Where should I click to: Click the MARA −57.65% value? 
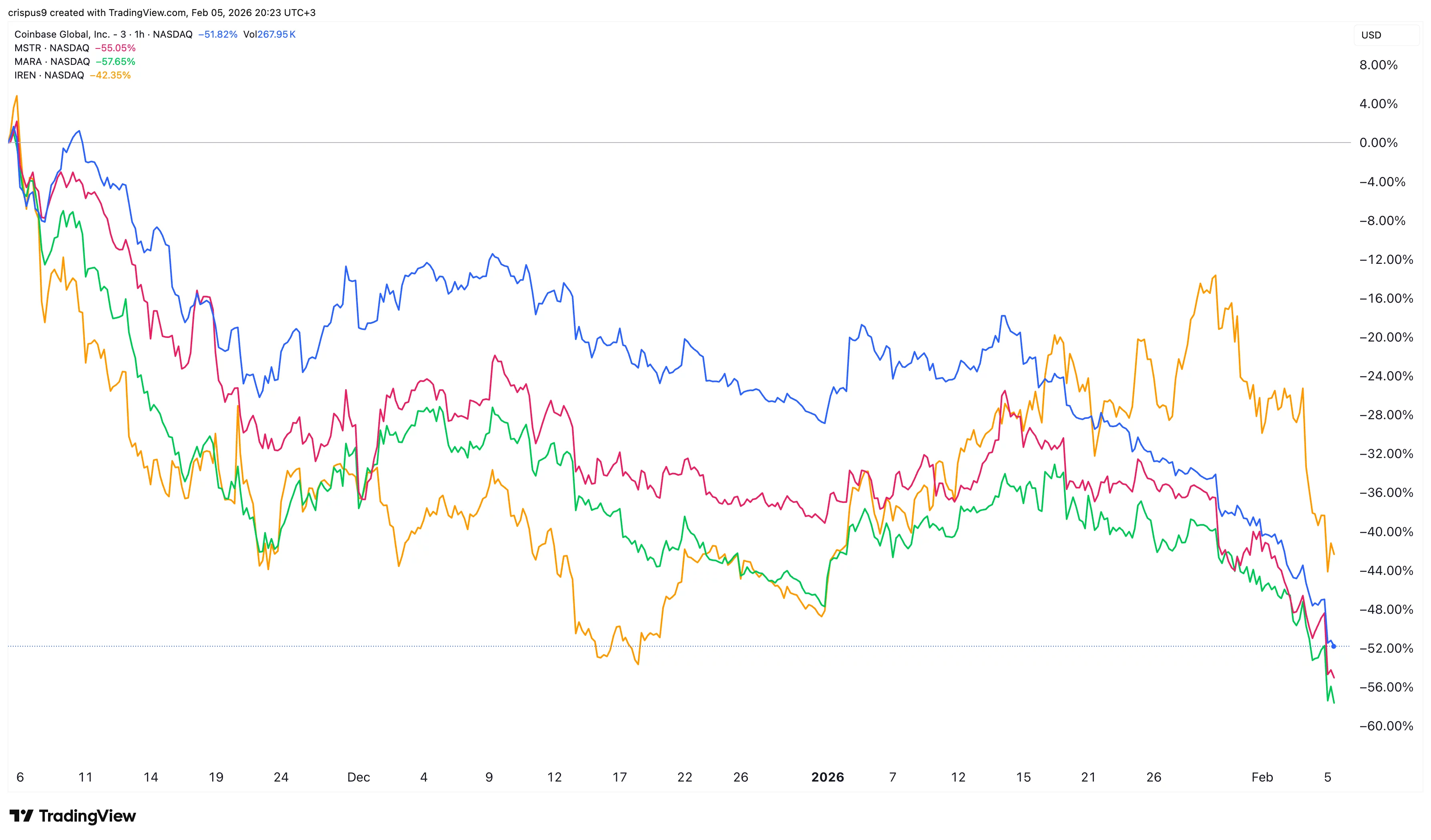pyautogui.click(x=115, y=62)
